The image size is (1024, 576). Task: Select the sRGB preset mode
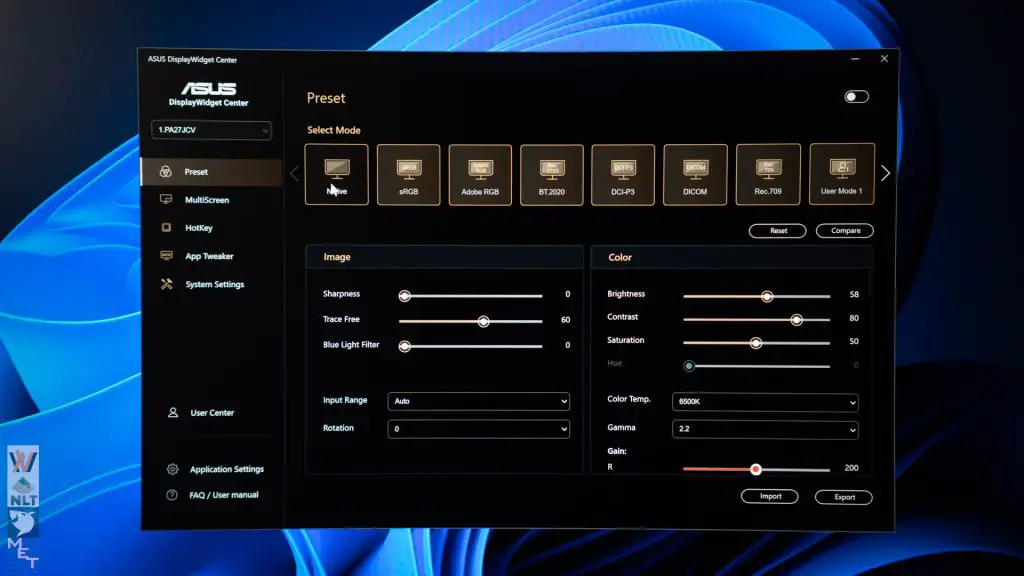tap(408, 174)
